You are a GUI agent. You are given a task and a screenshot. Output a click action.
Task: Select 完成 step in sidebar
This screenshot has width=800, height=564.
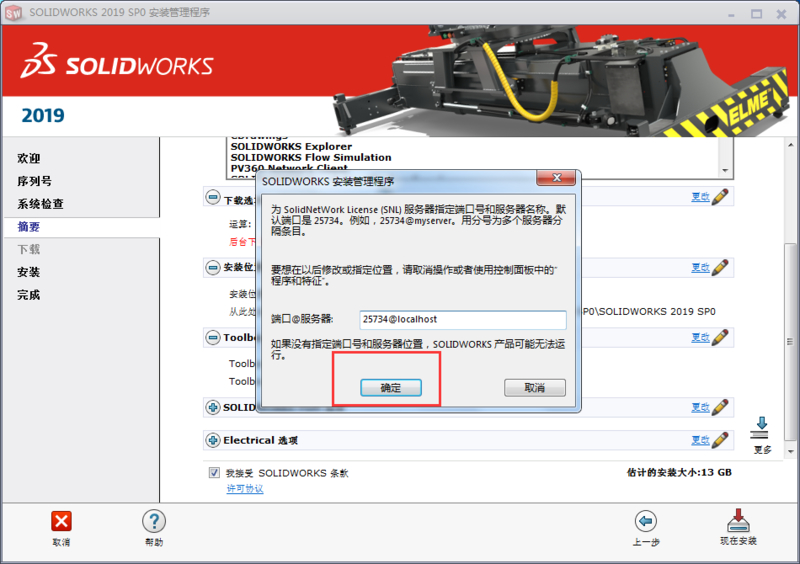29,295
